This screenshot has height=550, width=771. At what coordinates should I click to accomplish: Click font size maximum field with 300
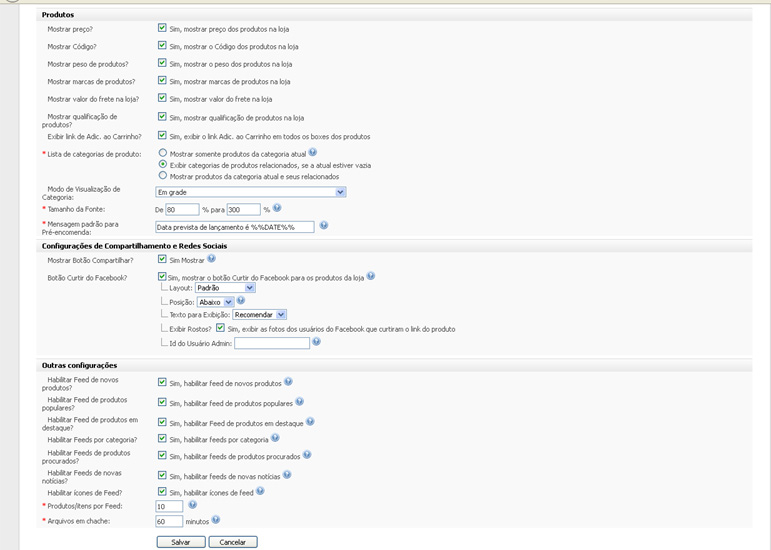pyautogui.click(x=243, y=210)
